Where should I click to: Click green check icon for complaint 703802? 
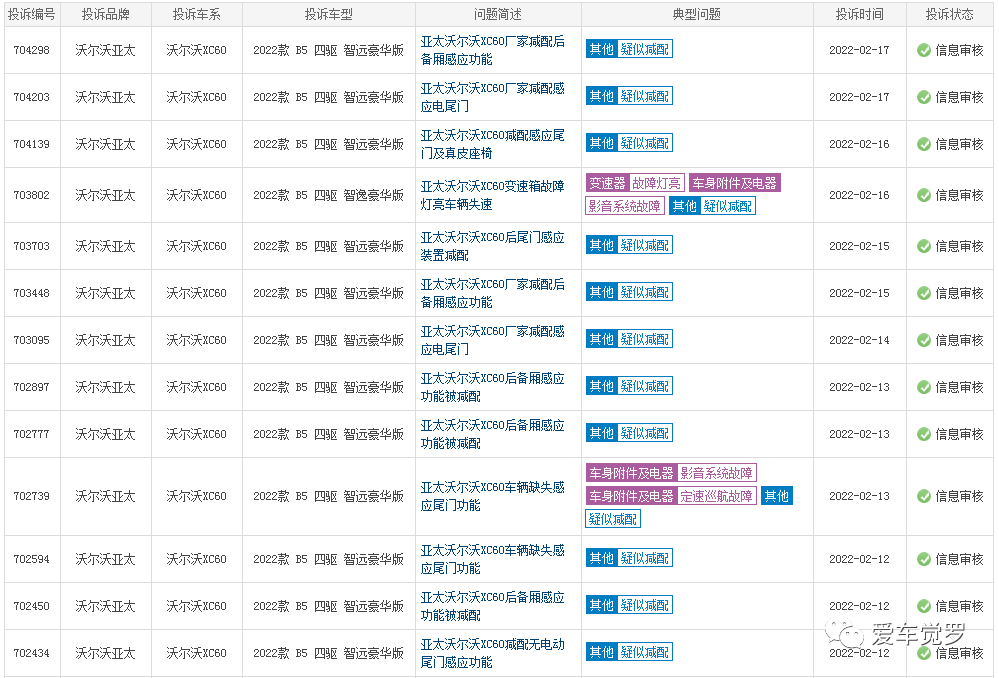[x=924, y=196]
